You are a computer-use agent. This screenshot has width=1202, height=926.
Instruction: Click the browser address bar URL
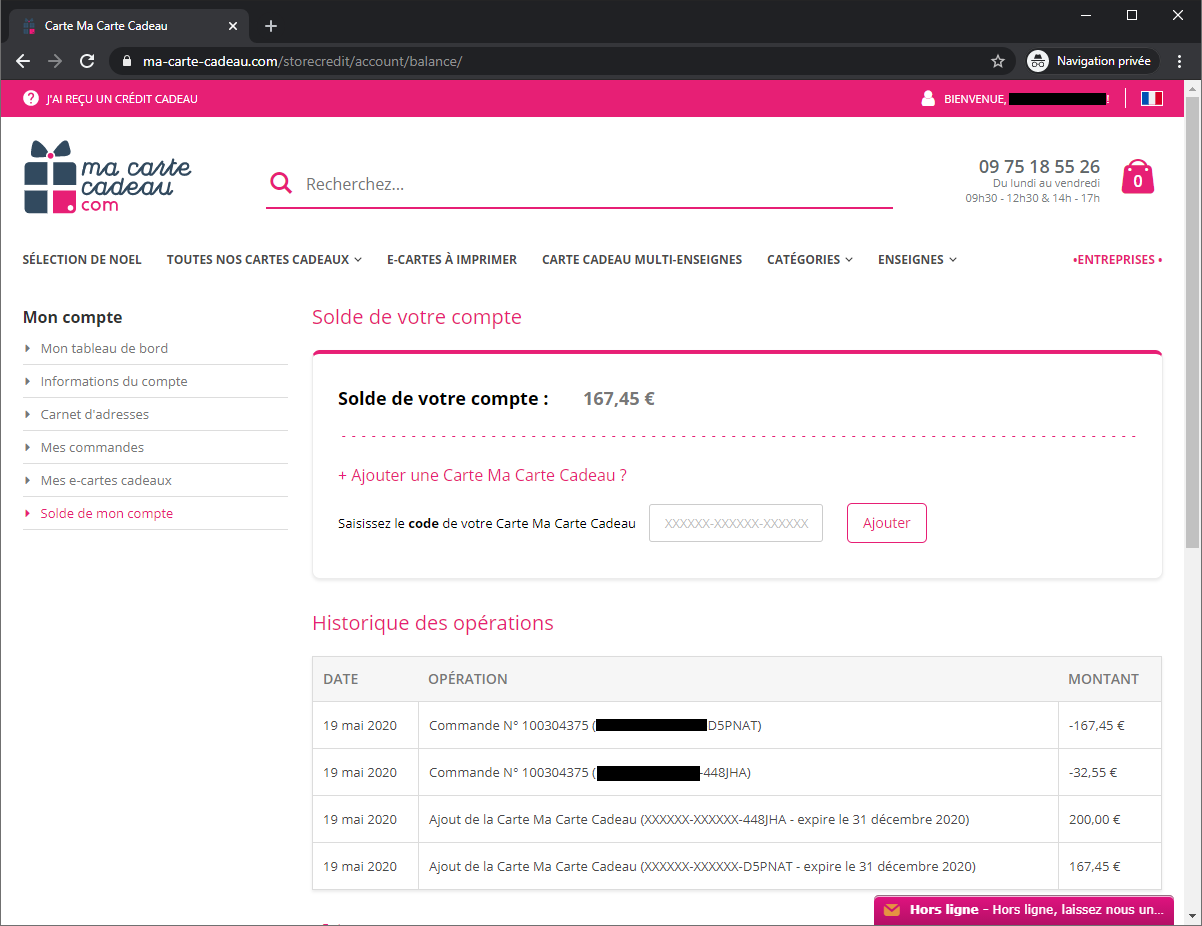[302, 61]
